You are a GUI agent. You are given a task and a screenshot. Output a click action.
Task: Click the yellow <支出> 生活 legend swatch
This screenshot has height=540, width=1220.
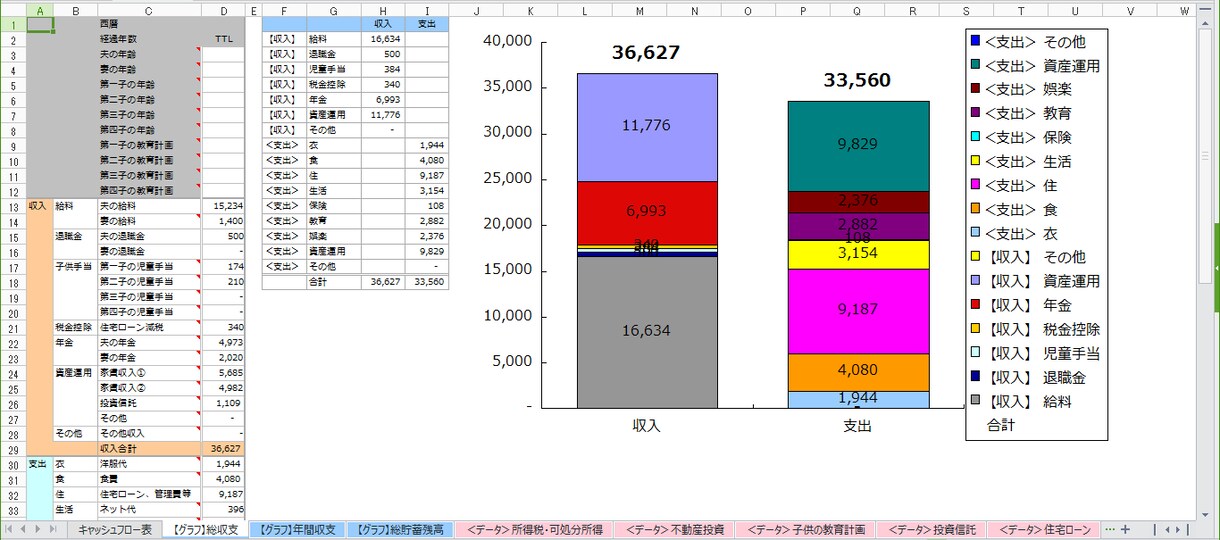tap(975, 162)
